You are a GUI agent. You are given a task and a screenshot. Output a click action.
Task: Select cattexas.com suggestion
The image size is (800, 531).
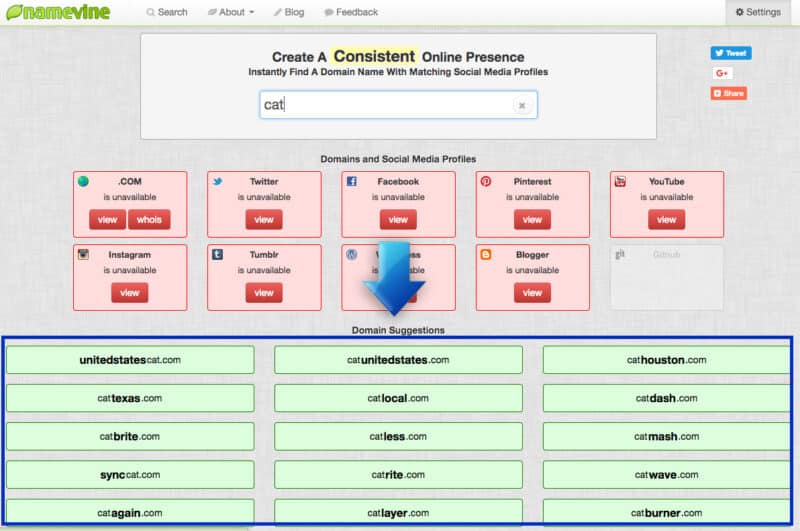pyautogui.click(x=130, y=398)
